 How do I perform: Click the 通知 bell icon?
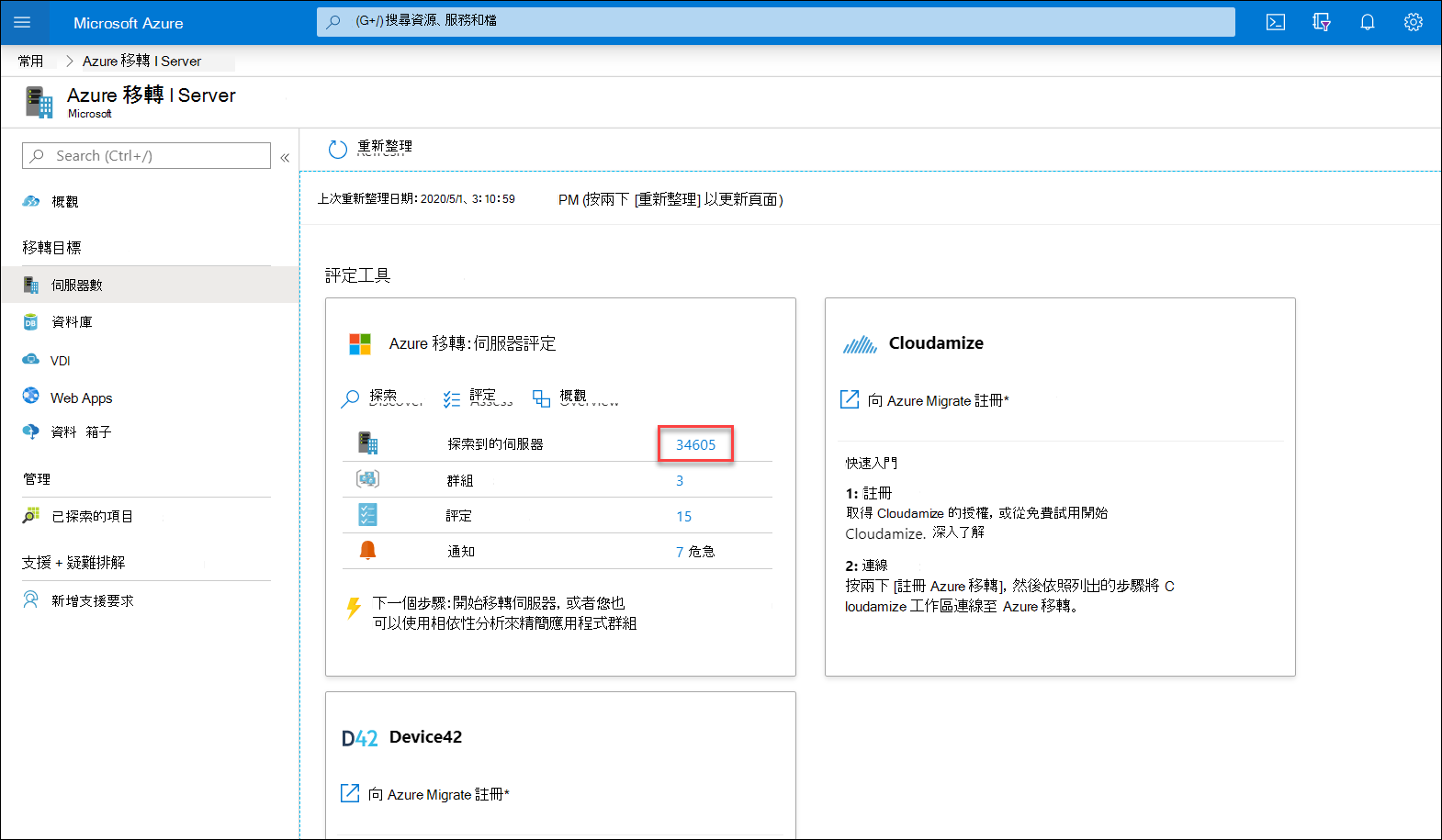367,550
